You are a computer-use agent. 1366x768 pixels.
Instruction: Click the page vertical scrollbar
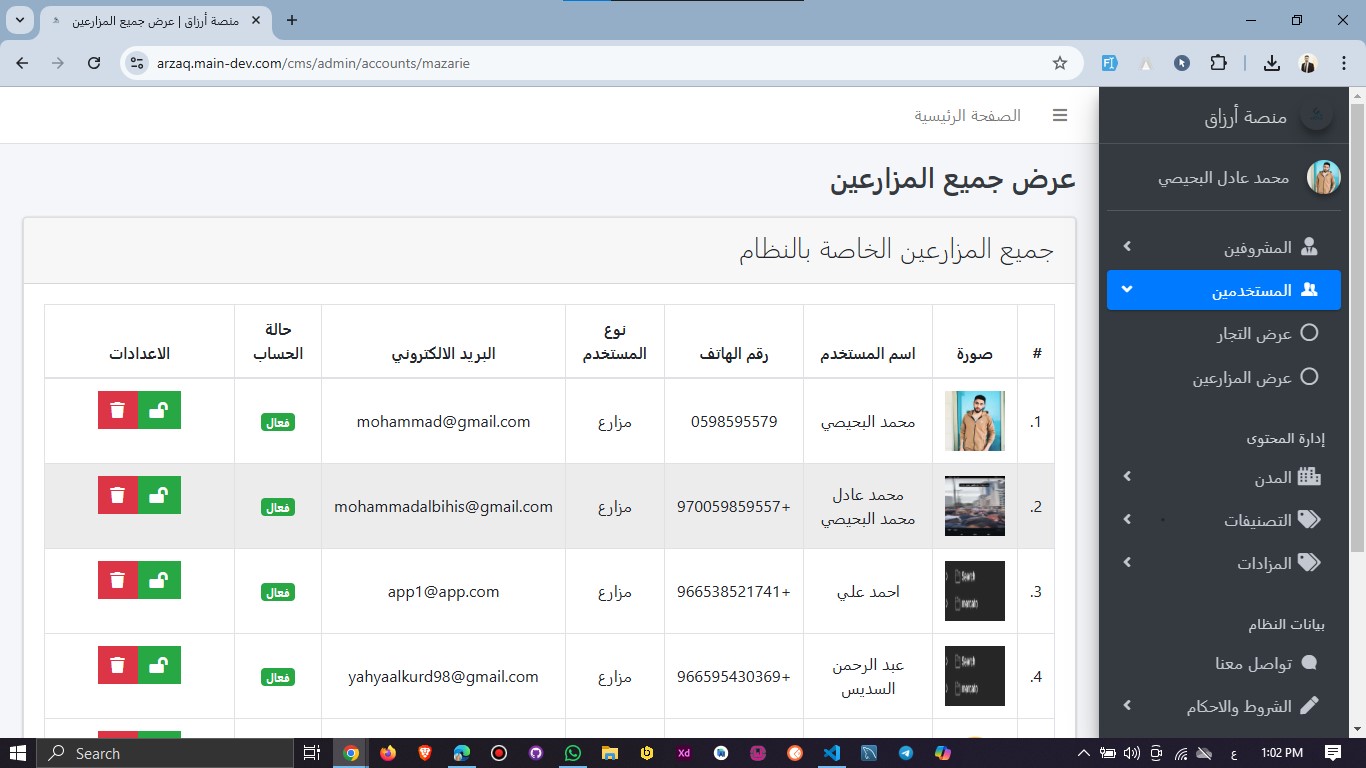[x=1357, y=320]
